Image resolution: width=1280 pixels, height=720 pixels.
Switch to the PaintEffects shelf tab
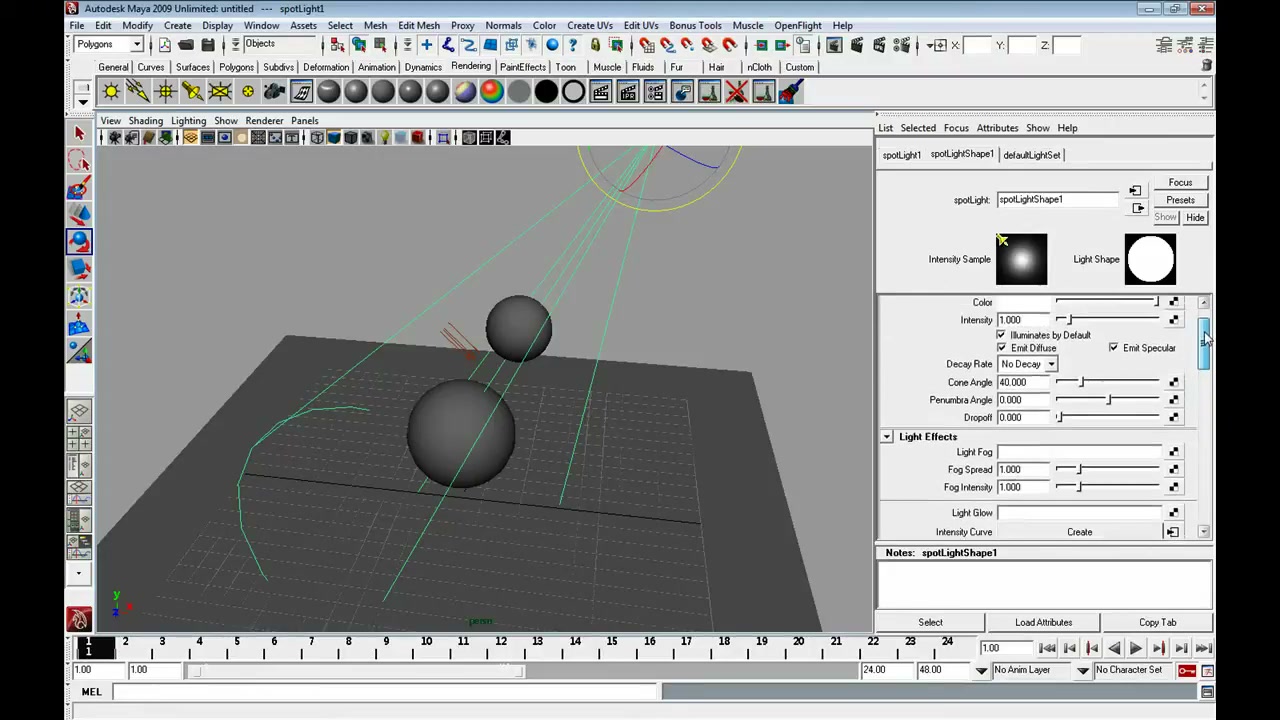pyautogui.click(x=523, y=67)
